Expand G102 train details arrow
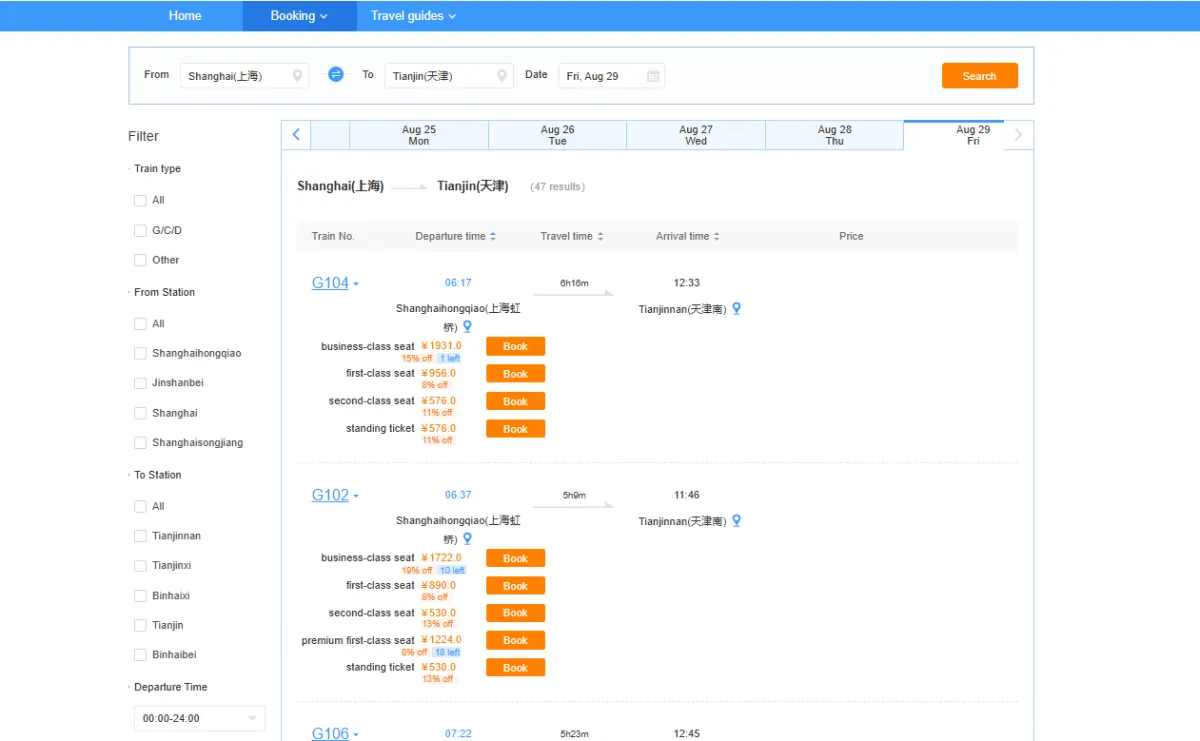 [x=356, y=496]
